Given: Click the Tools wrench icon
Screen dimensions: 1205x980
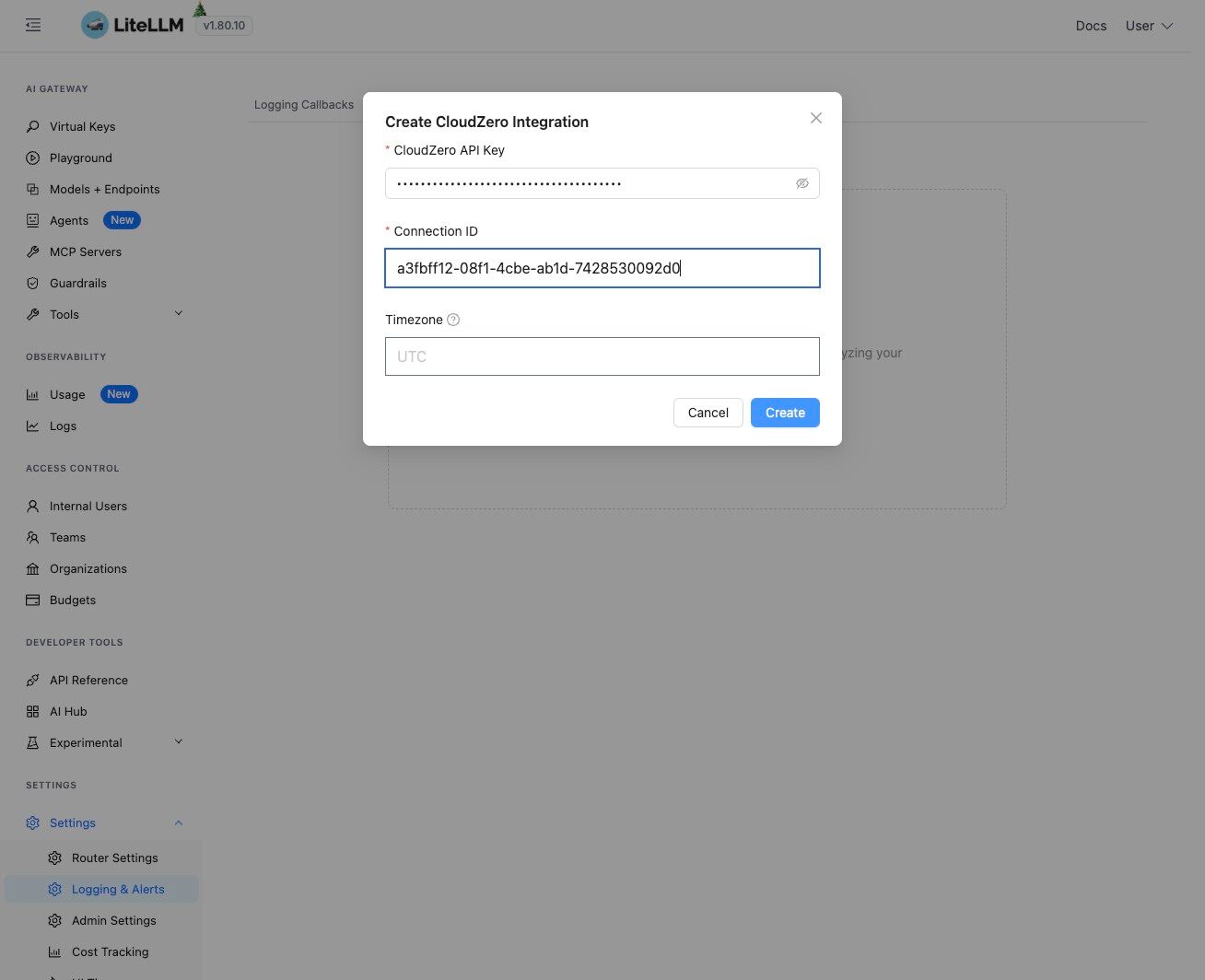Looking at the screenshot, I should pyautogui.click(x=33, y=314).
